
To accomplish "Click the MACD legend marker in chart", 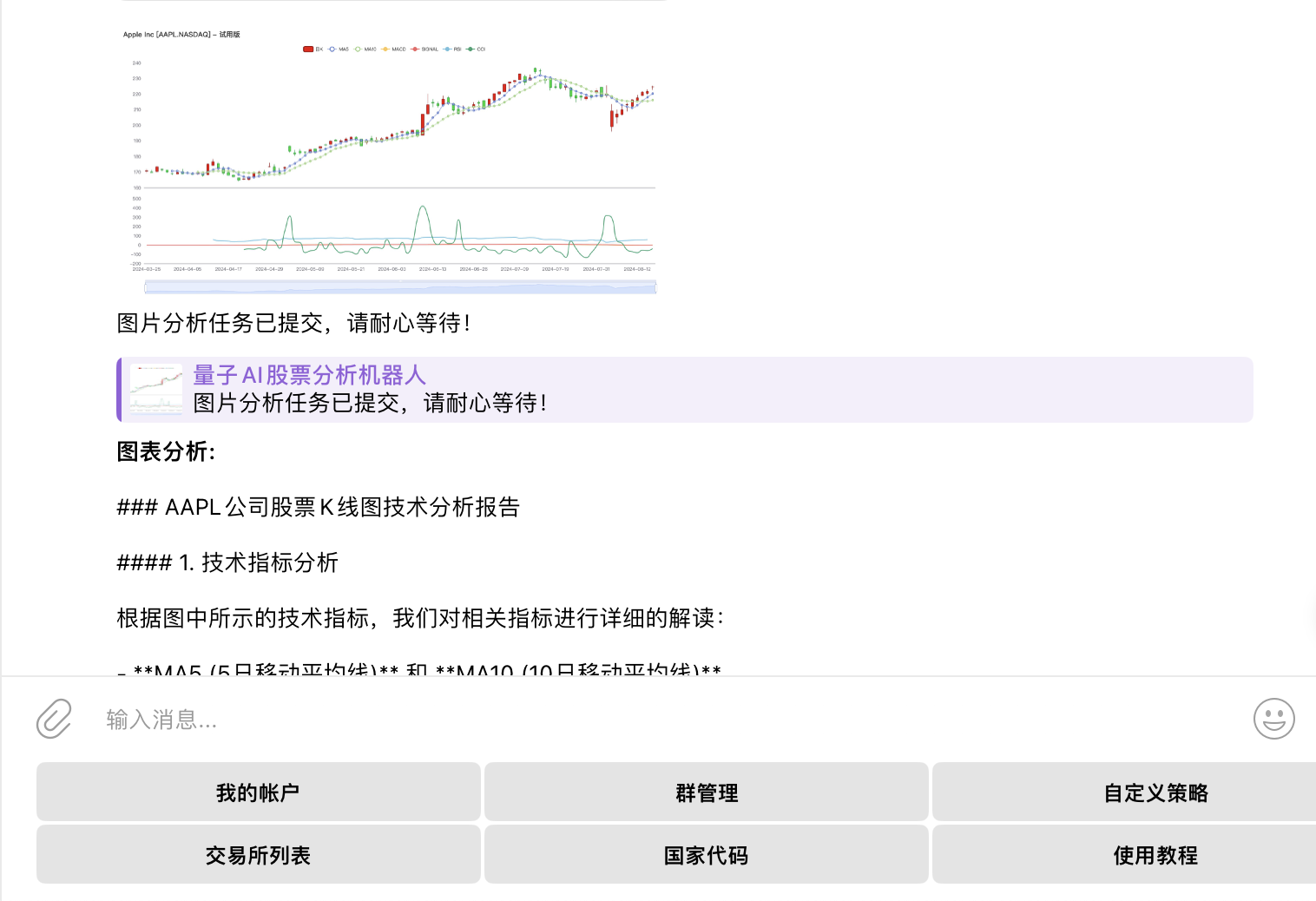I will (x=385, y=49).
